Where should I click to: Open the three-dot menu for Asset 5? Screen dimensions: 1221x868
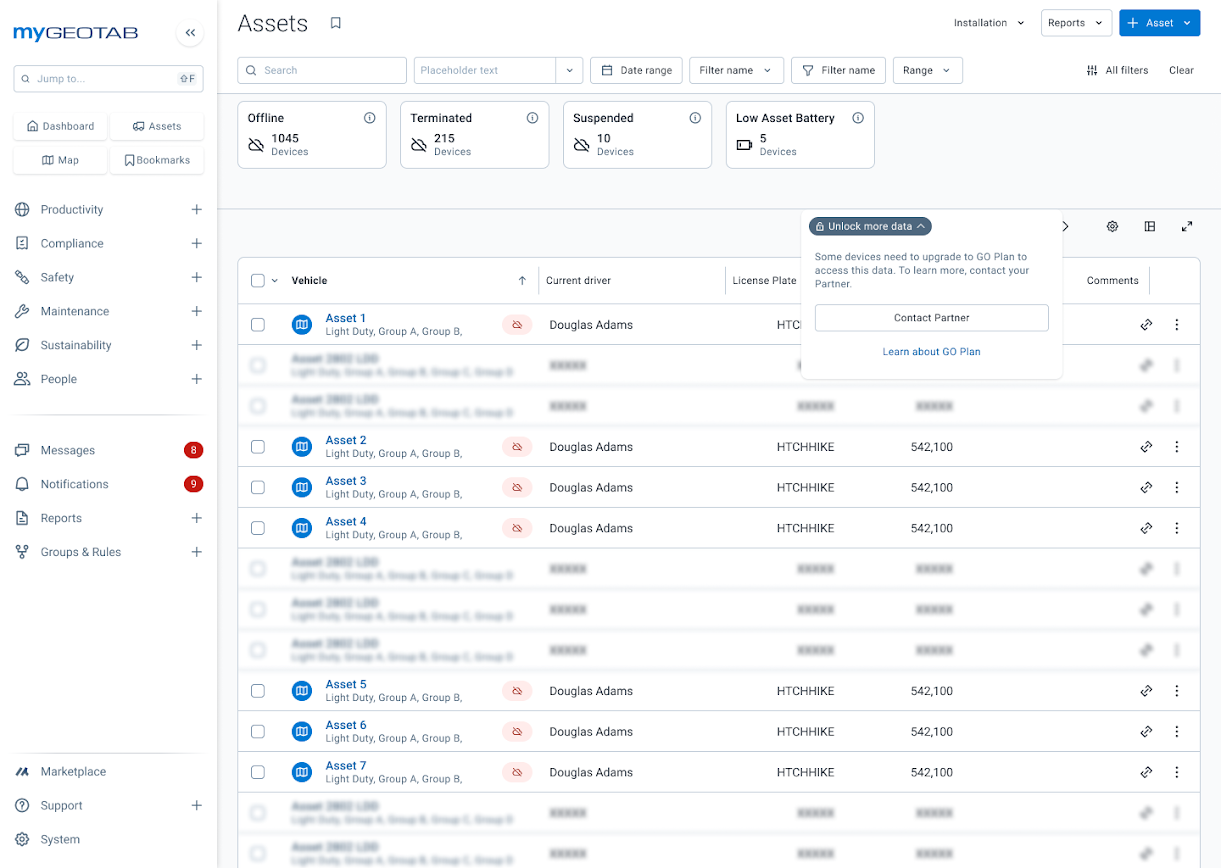click(1177, 690)
